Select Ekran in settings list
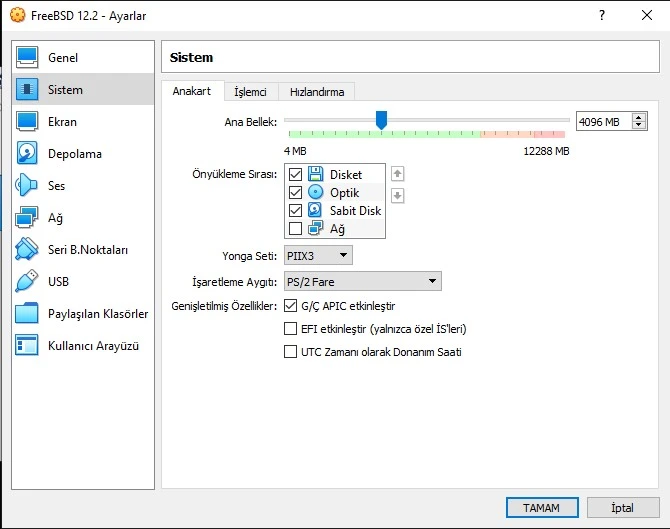 [x=83, y=121]
